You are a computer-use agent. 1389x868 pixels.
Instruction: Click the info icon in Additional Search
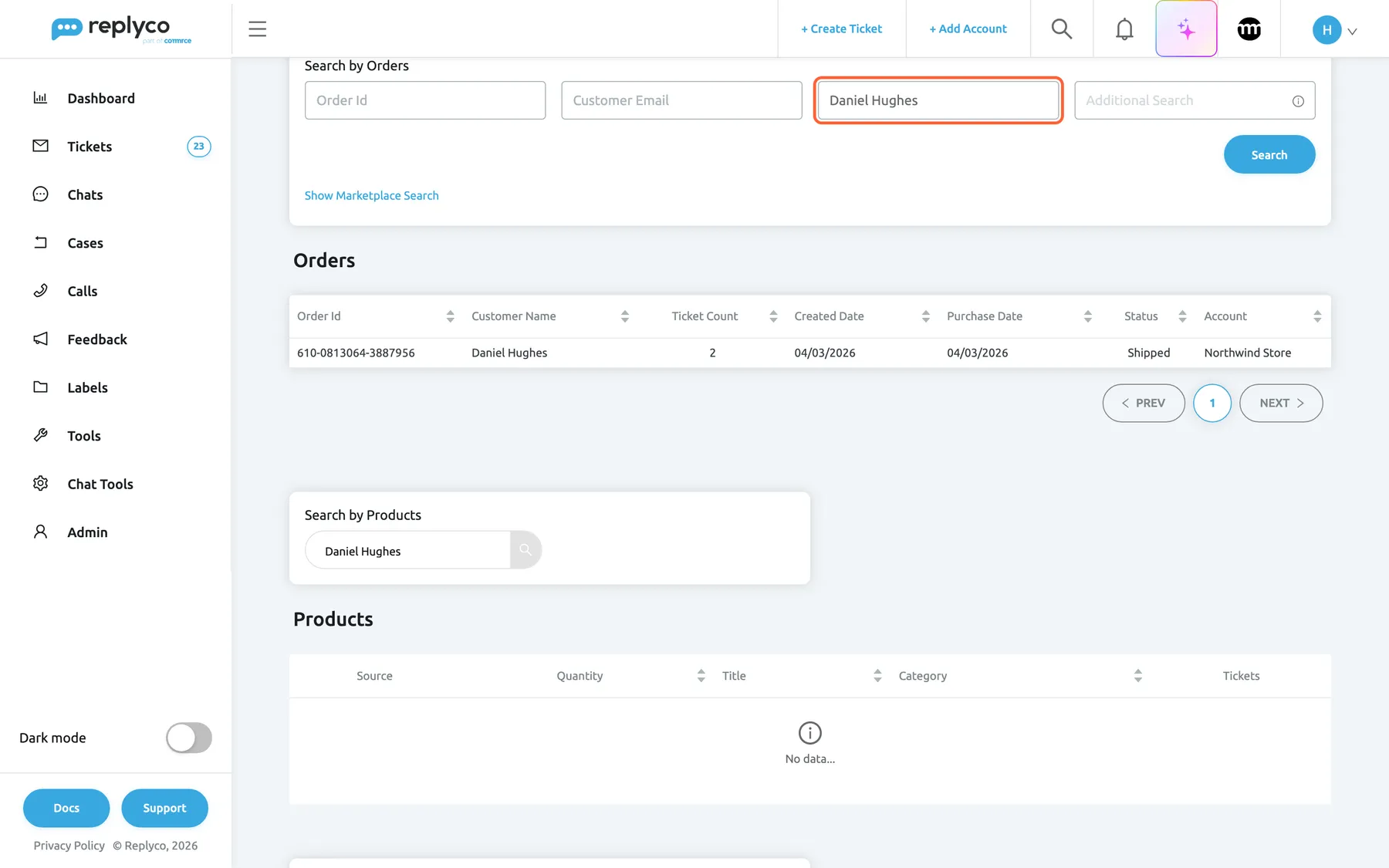[1298, 101]
